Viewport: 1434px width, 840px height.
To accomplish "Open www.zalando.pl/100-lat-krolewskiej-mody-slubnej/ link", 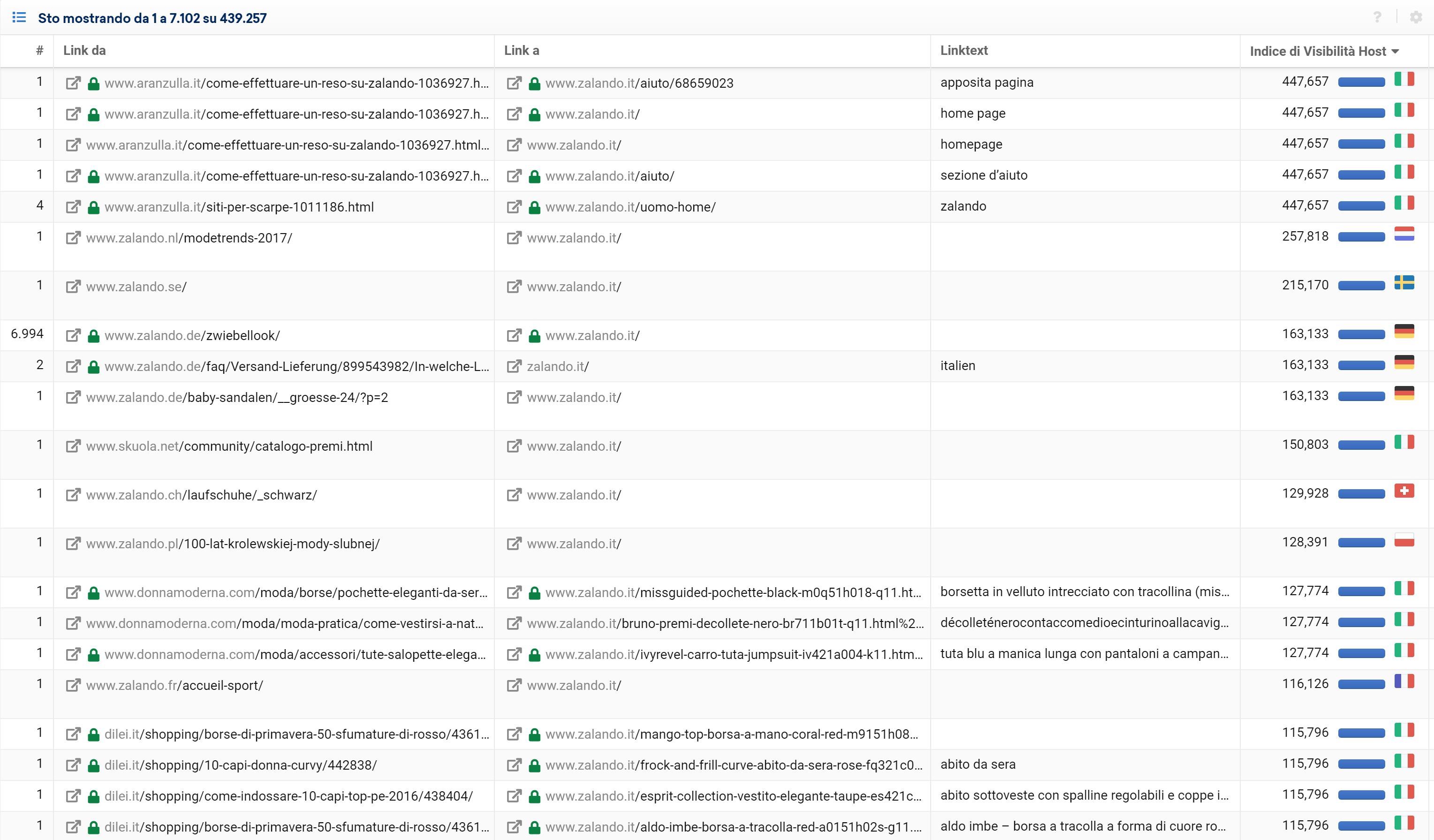I will [x=233, y=544].
